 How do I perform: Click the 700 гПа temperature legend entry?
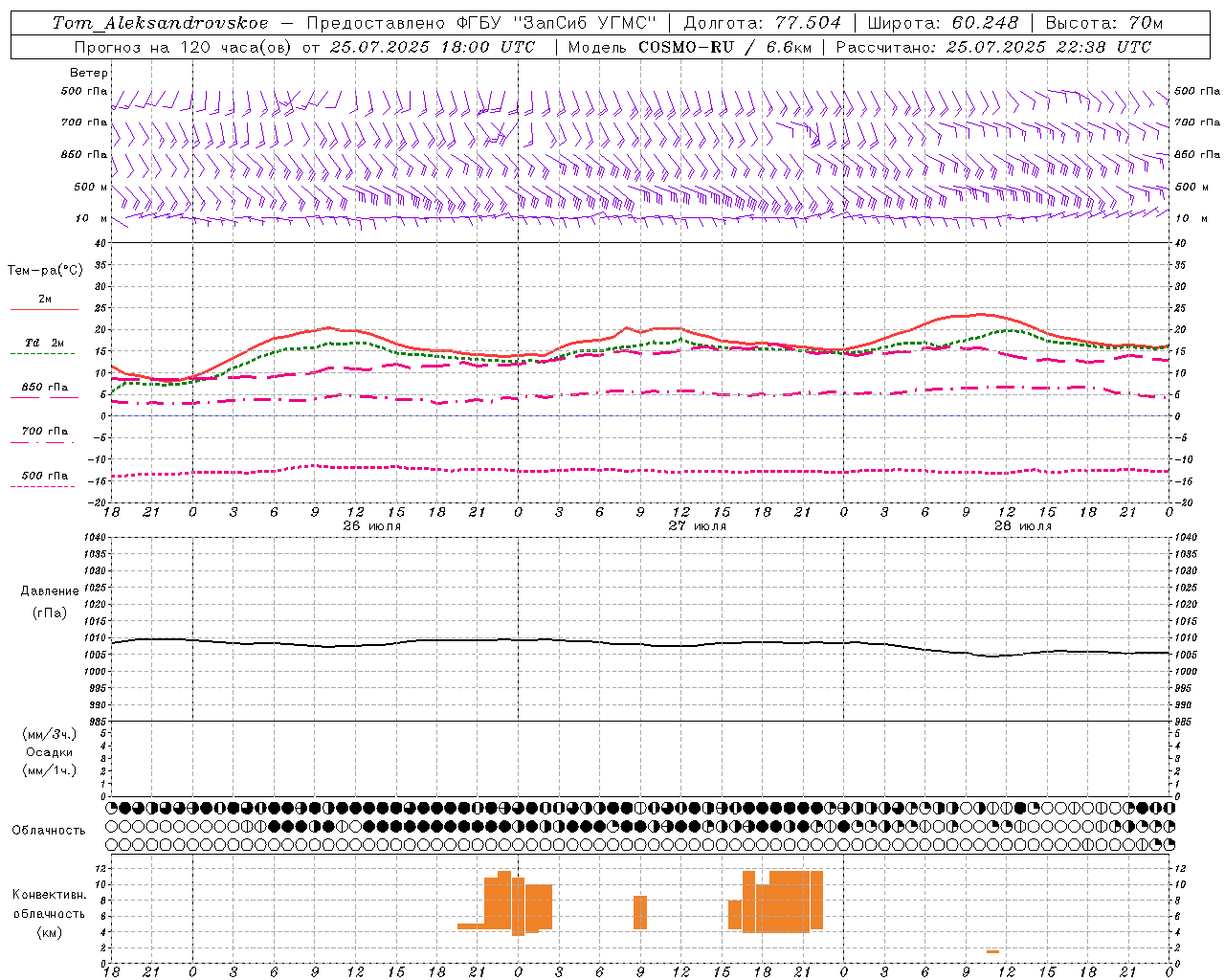pos(45,432)
